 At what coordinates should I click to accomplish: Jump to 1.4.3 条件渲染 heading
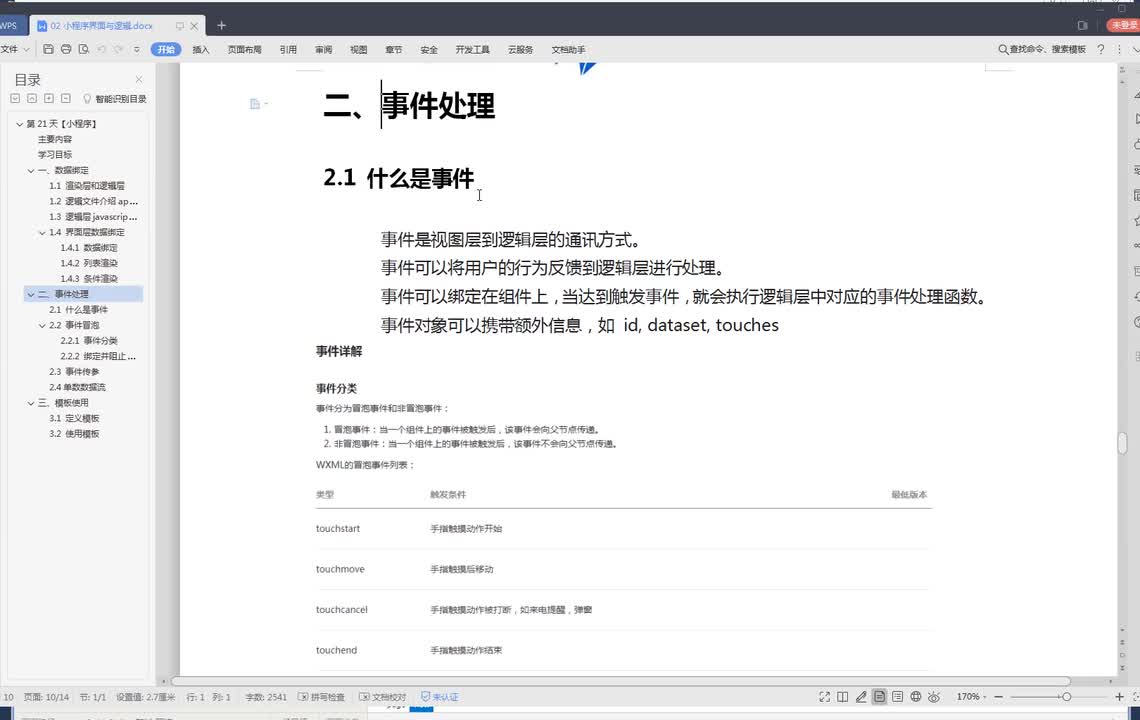point(89,279)
